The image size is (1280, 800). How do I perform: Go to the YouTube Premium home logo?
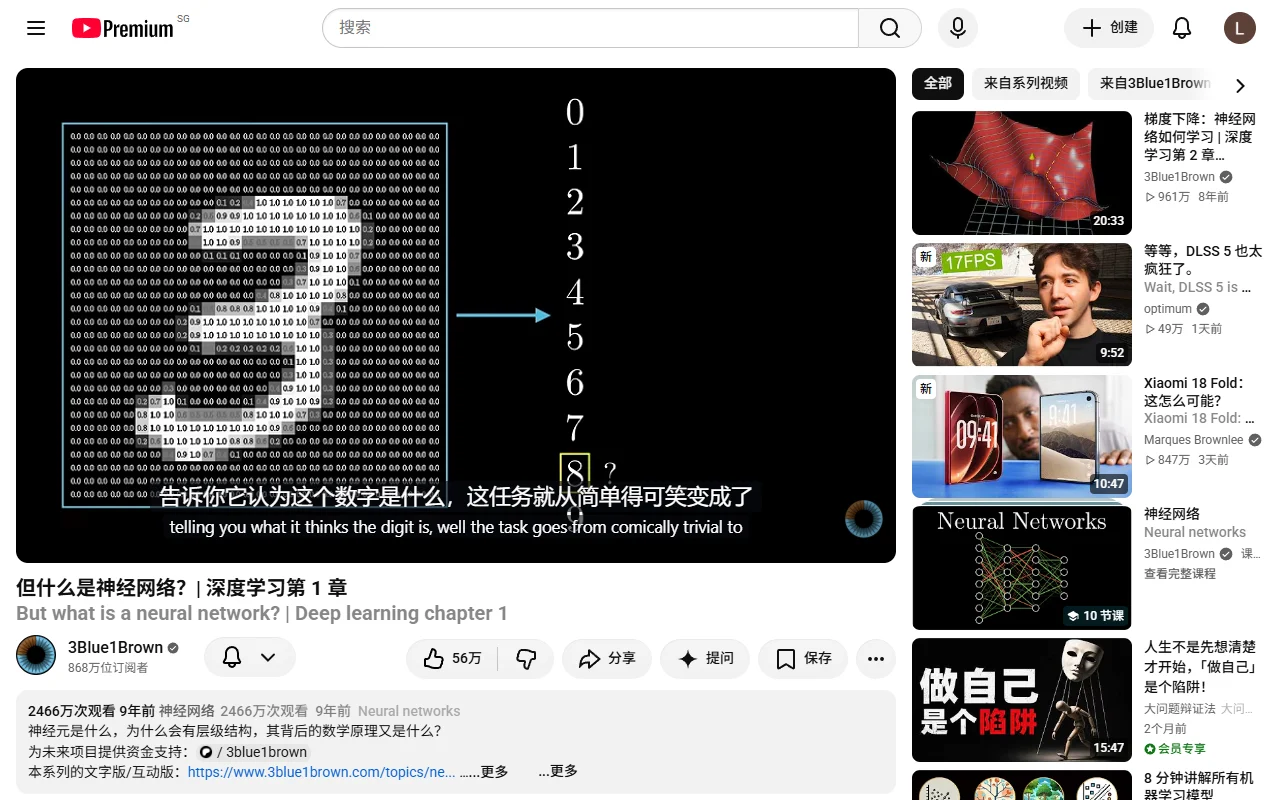point(123,28)
